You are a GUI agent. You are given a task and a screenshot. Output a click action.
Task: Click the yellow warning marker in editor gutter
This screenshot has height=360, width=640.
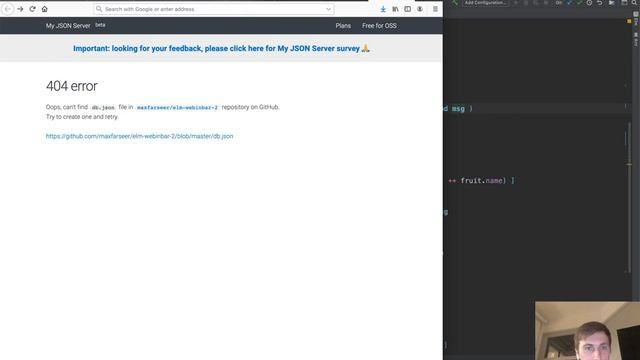click(x=629, y=21)
